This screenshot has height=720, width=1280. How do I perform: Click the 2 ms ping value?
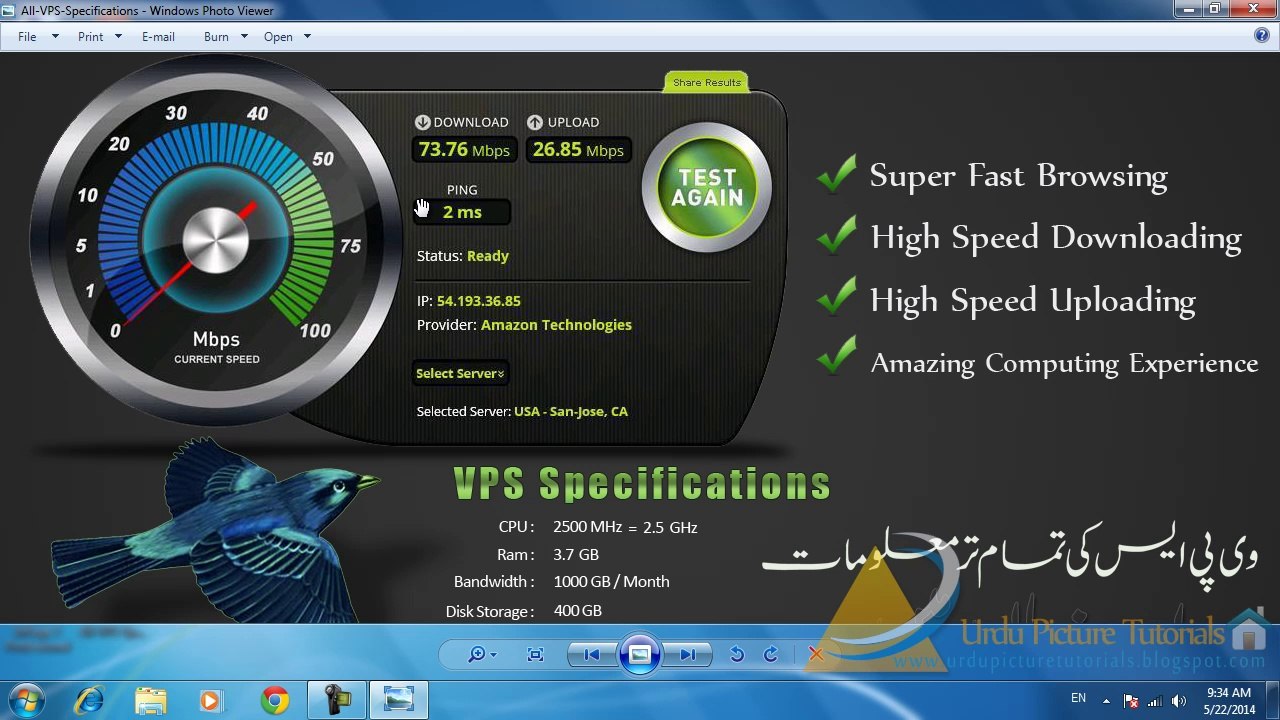coord(462,212)
